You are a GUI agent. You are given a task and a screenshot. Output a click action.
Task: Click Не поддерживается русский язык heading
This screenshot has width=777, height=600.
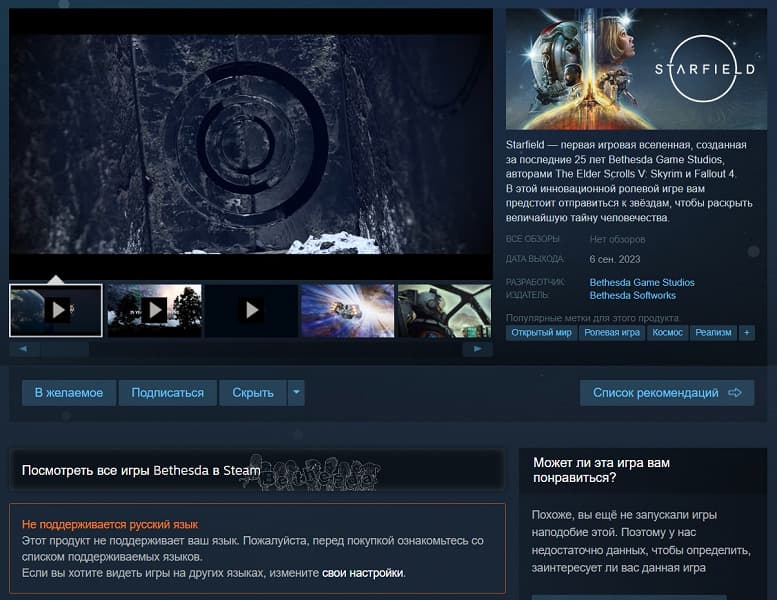(110, 524)
